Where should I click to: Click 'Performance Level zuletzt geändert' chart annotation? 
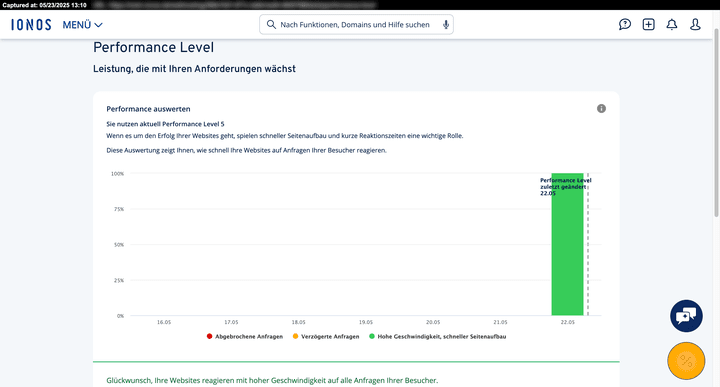pyautogui.click(x=565, y=187)
